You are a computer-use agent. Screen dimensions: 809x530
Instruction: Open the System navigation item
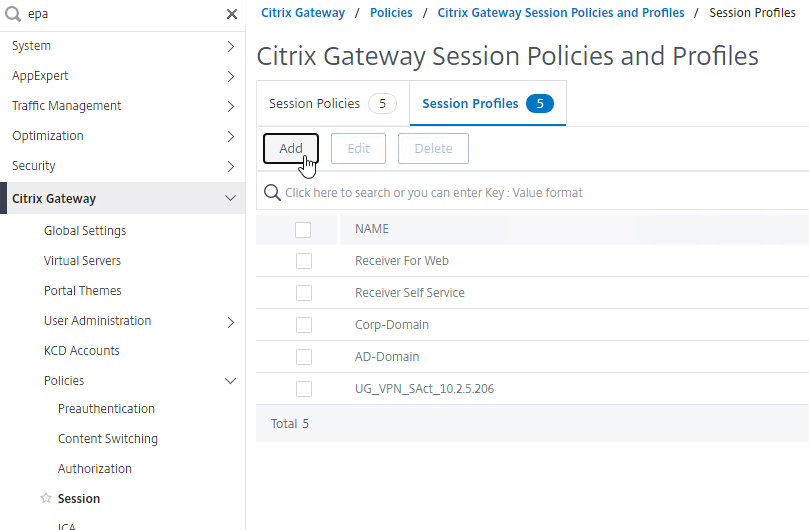click(x=31, y=46)
